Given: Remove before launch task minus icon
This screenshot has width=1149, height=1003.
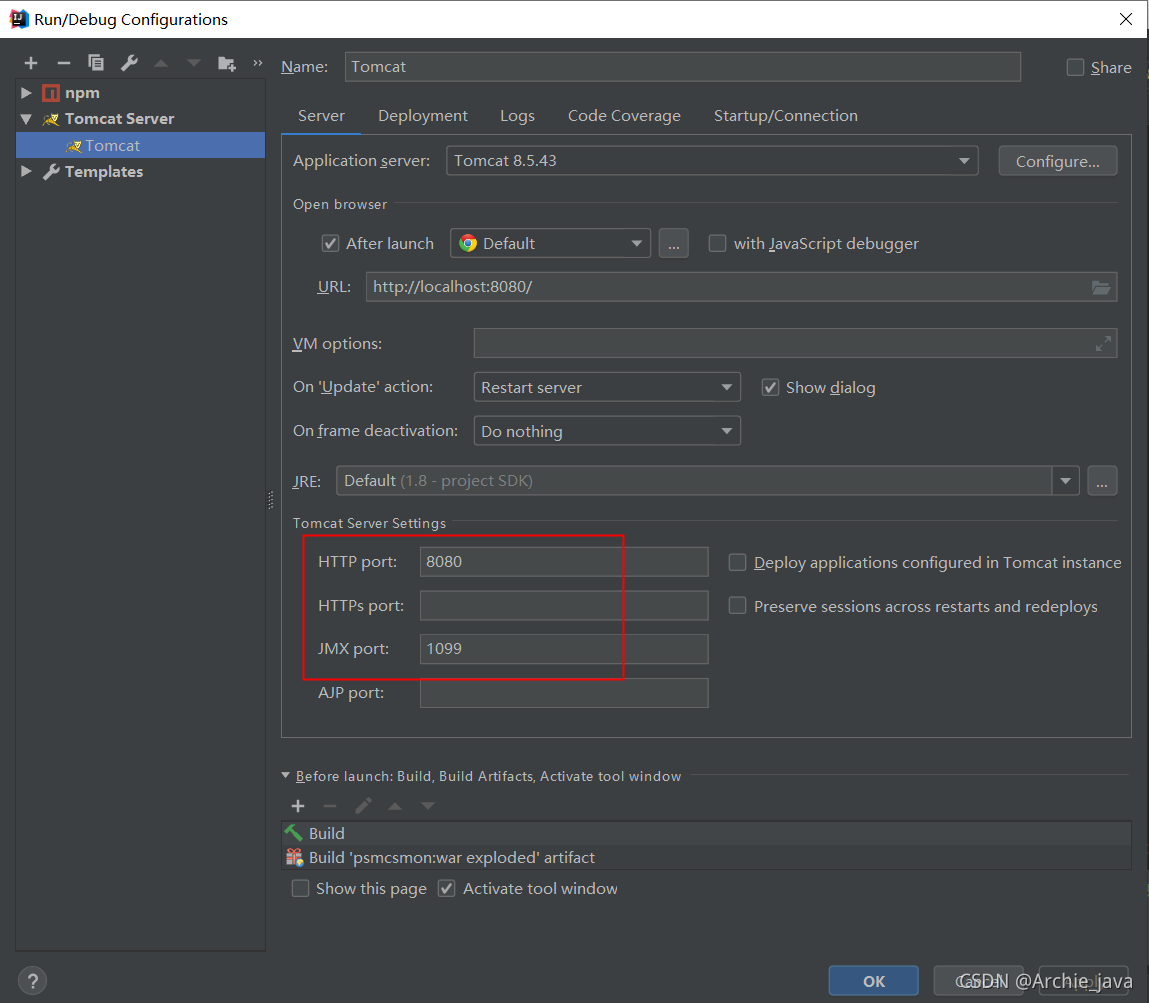Looking at the screenshot, I should 330,806.
